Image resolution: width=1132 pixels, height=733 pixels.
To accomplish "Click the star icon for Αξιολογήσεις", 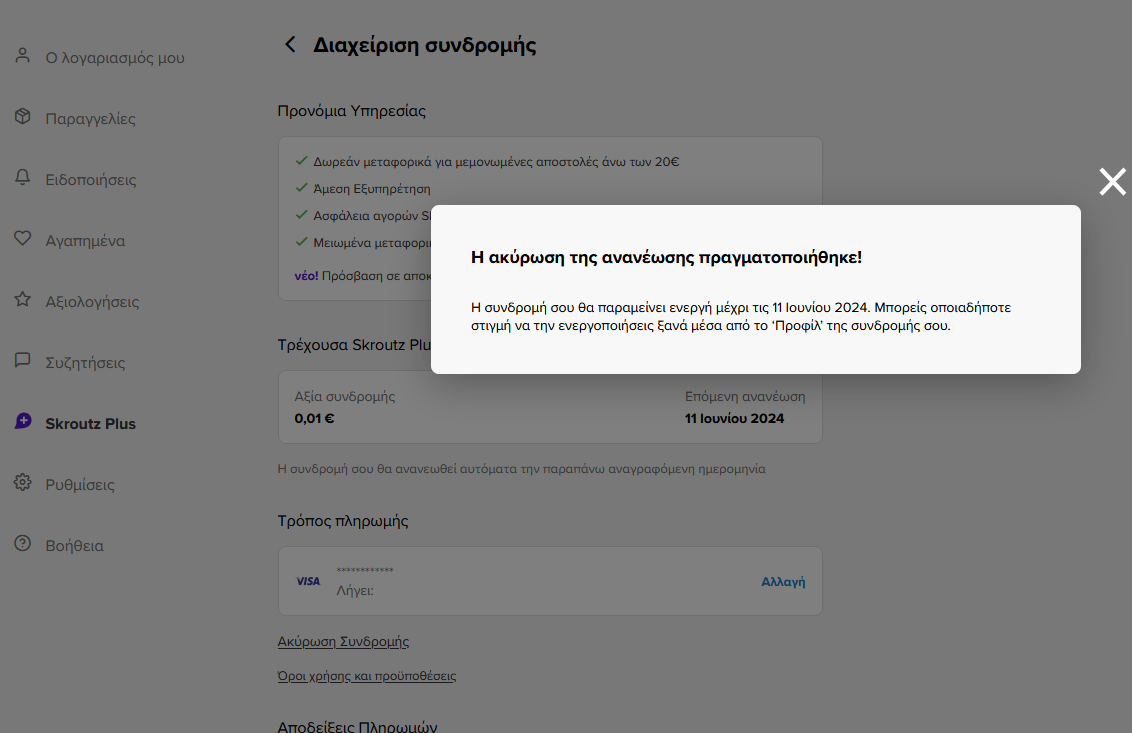I will point(22,300).
